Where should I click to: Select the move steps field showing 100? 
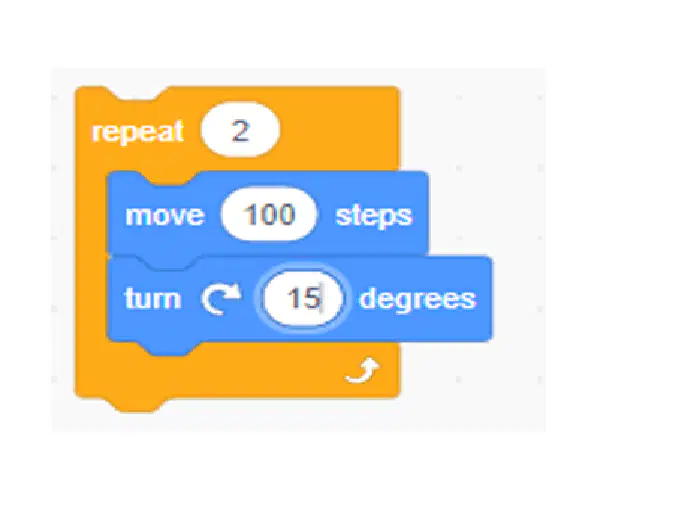[x=269, y=214]
